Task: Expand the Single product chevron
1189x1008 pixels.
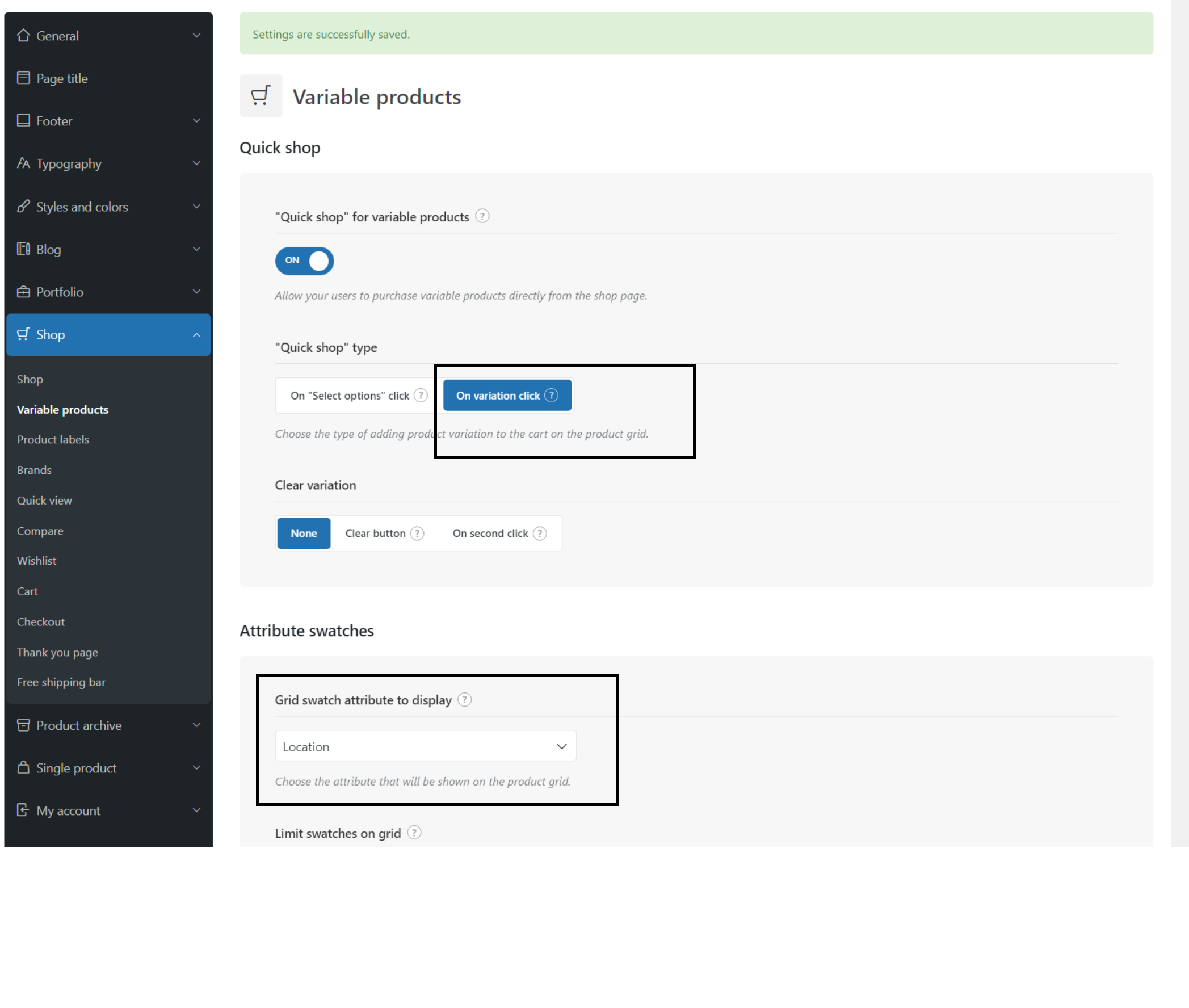Action: 196,767
